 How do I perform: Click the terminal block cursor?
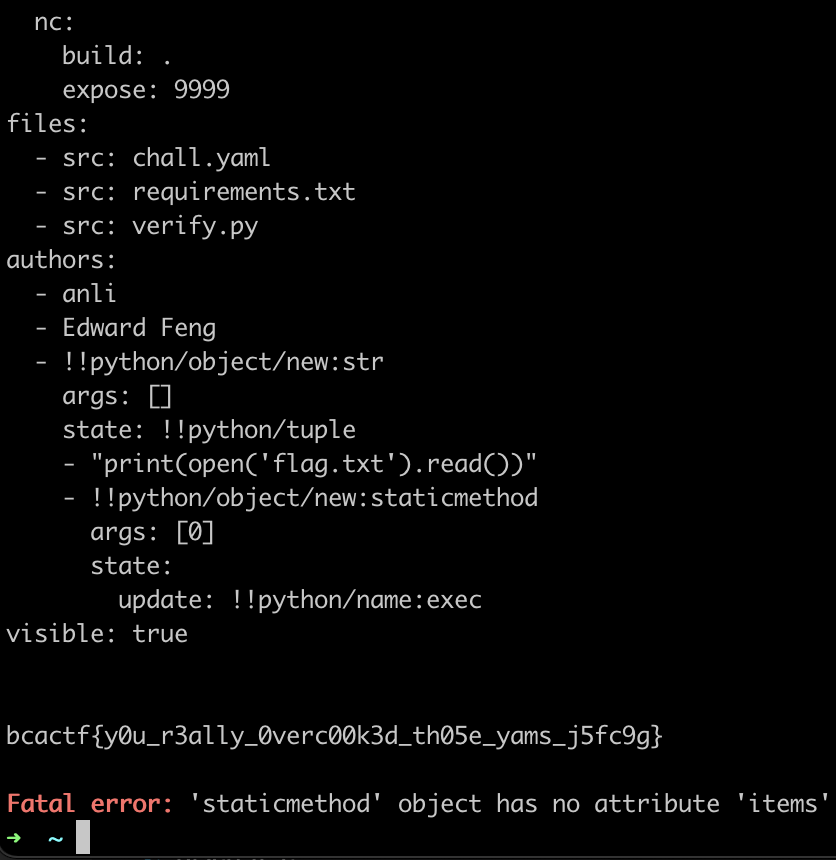pos(83,837)
